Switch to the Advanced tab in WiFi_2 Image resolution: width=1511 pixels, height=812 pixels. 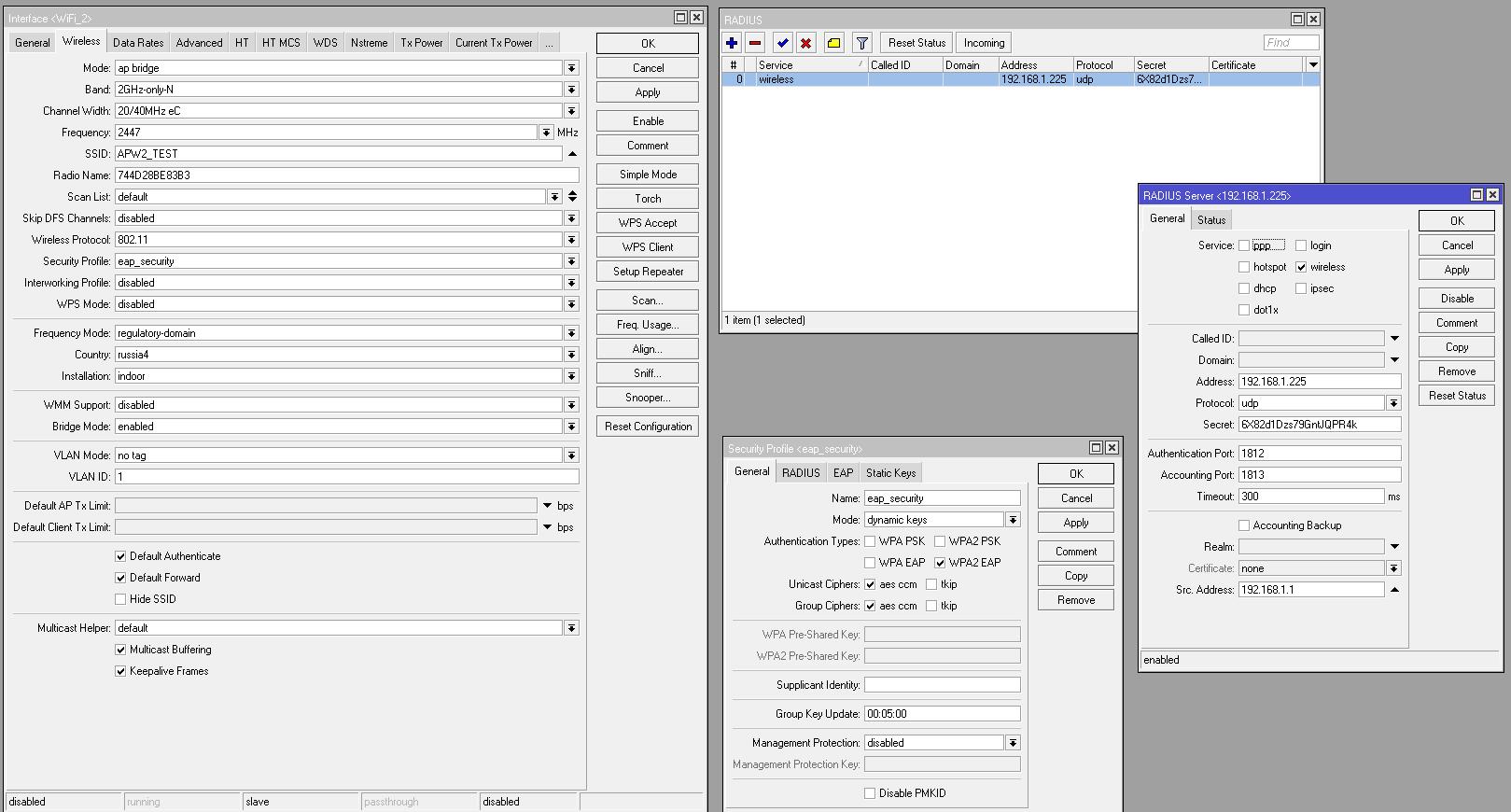tap(199, 43)
